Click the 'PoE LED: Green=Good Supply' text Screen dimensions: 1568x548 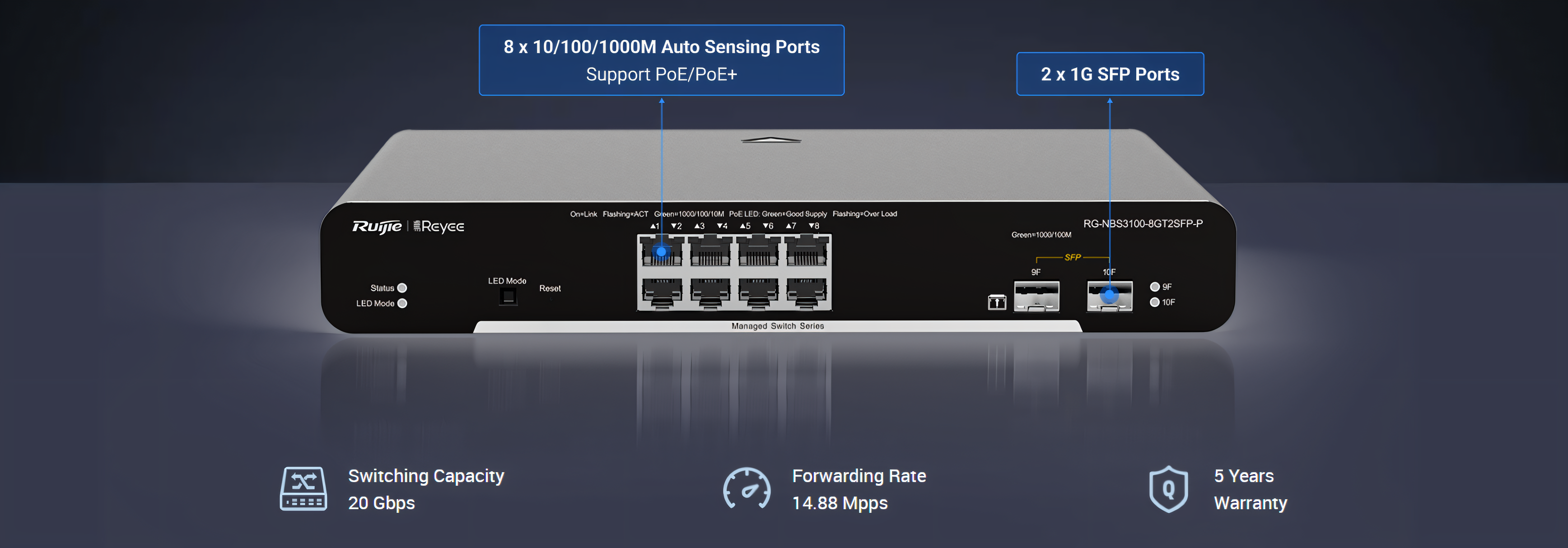pyautogui.click(x=777, y=214)
